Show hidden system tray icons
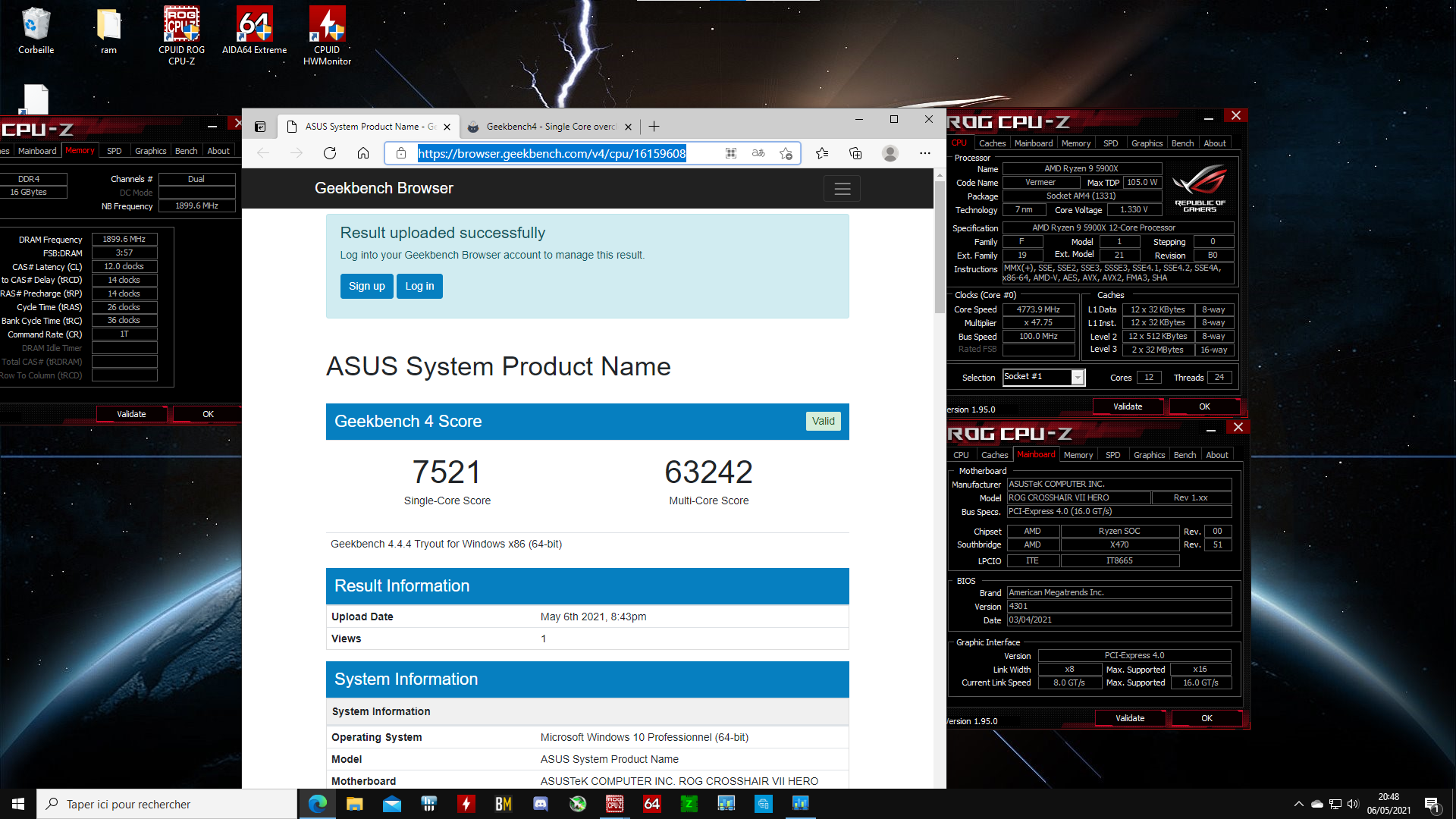 pos(1299,804)
